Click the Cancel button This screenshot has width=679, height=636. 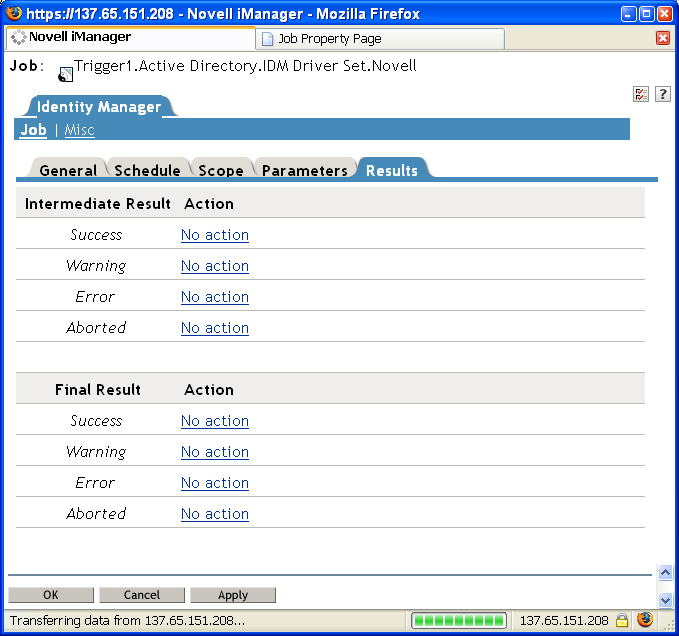coord(142,595)
